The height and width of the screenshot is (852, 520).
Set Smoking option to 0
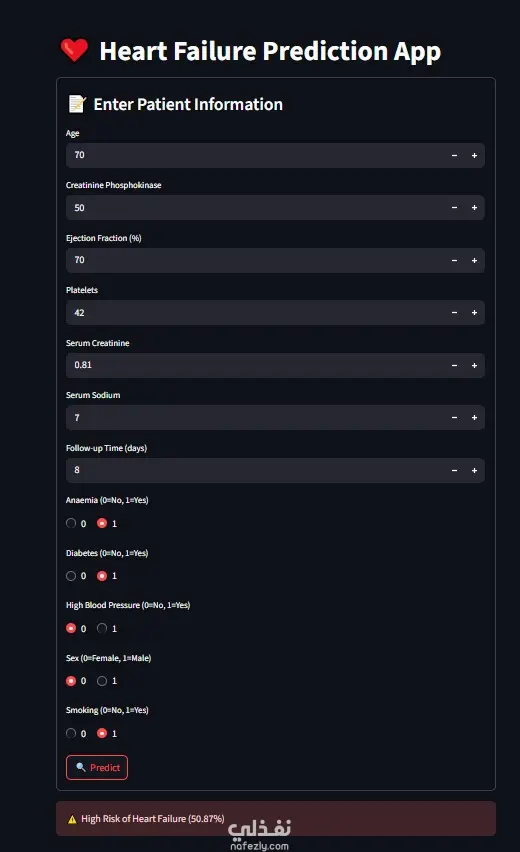[x=71, y=733]
